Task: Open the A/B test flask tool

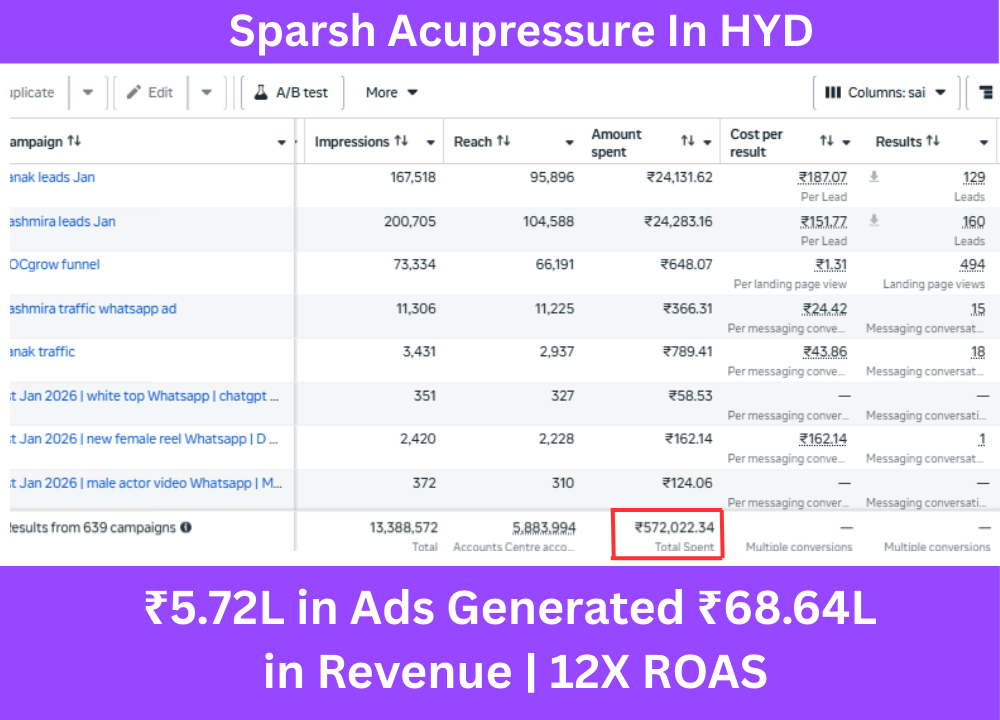Action: tap(291, 92)
